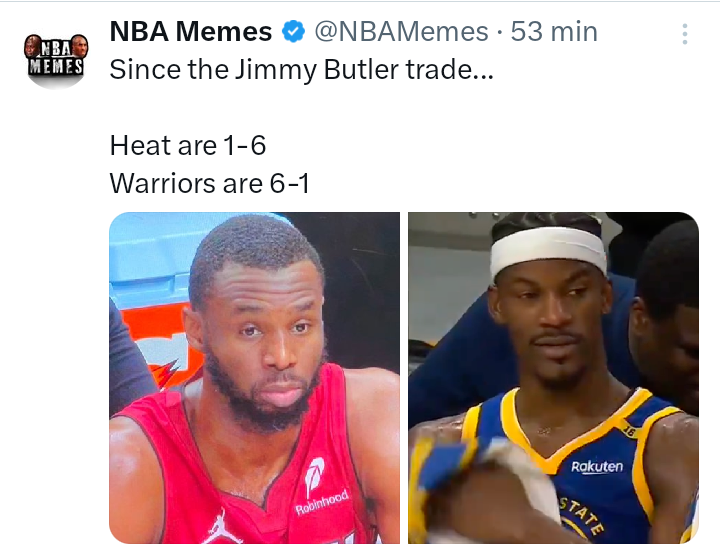
Task: Open the right photo with blue jersey
Action: point(553,378)
